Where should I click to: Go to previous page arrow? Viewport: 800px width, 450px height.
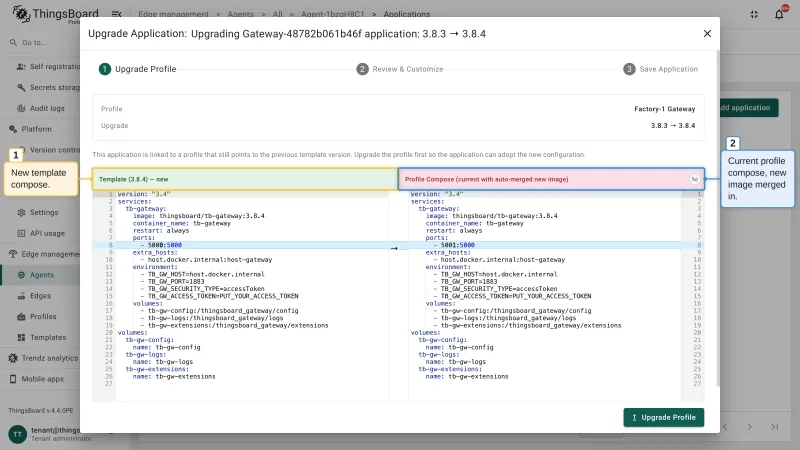724,427
